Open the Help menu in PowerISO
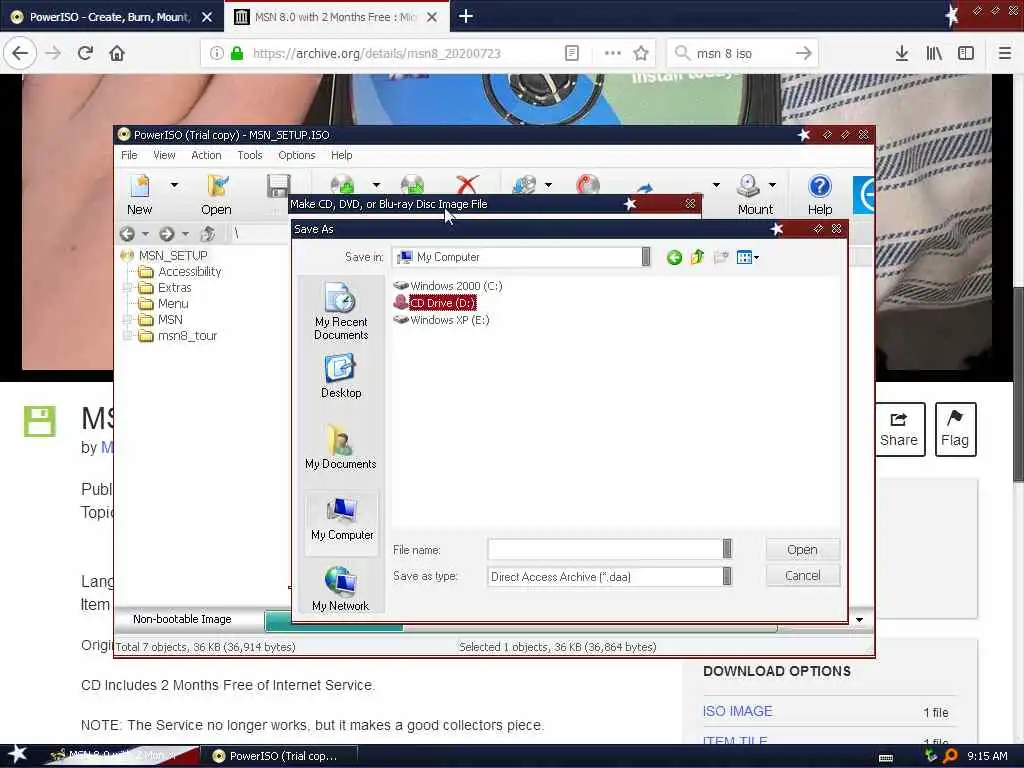 (x=342, y=155)
